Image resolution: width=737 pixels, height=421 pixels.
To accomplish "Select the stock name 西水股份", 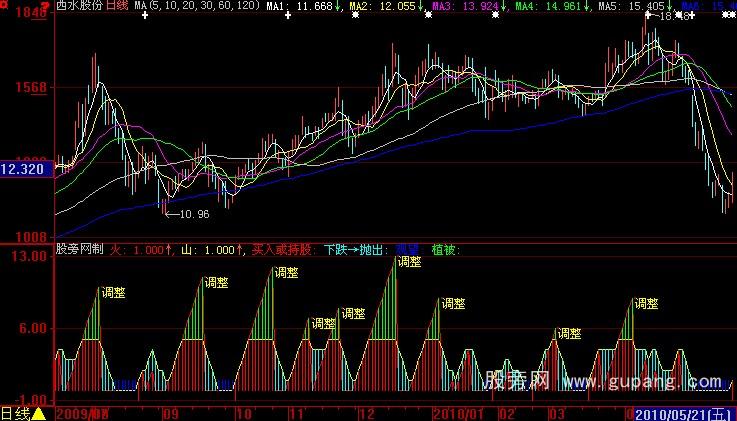I will 80,6.
